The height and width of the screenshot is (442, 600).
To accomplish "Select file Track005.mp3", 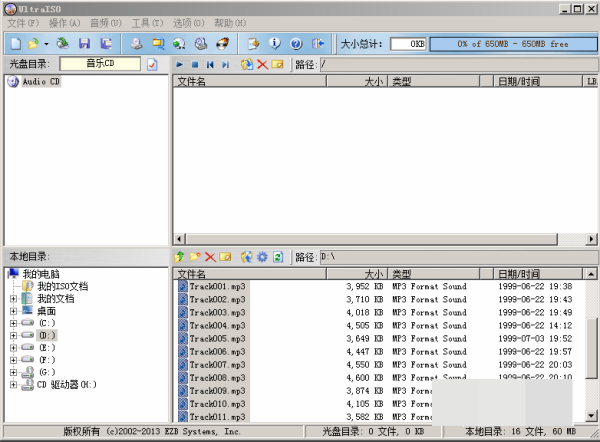I will point(217,339).
